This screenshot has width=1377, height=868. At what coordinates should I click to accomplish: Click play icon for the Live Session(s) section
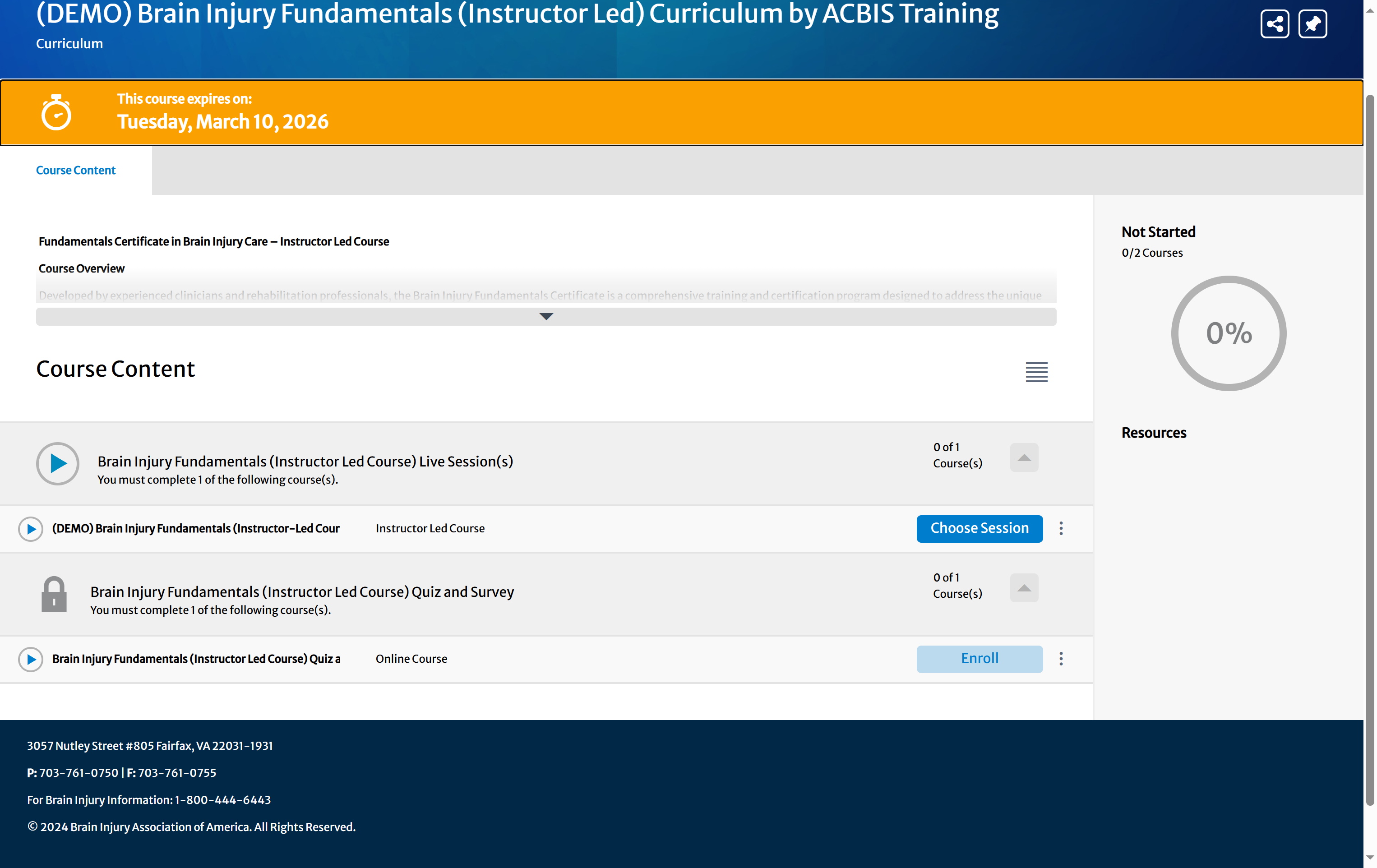(x=58, y=463)
